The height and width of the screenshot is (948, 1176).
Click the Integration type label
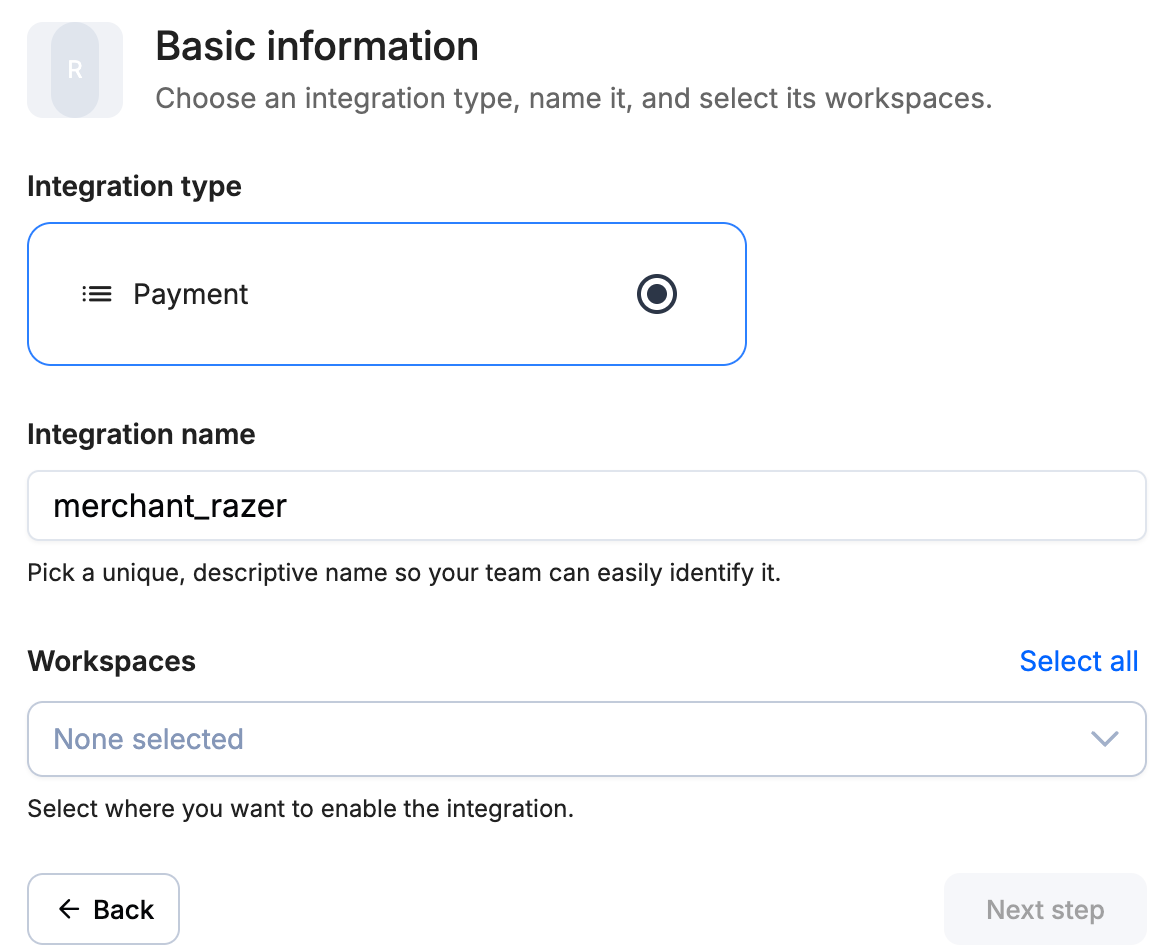click(x=134, y=186)
